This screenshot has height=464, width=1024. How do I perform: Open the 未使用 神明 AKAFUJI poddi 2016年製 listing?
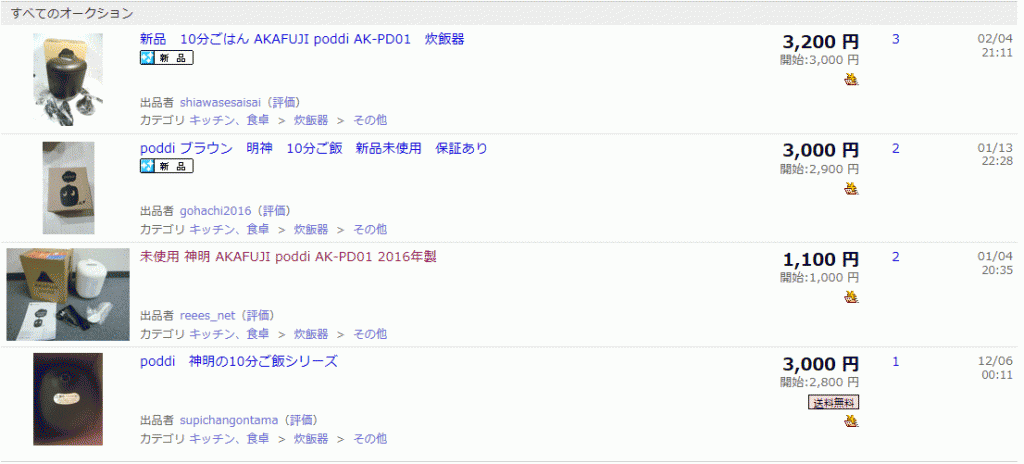(x=288, y=256)
